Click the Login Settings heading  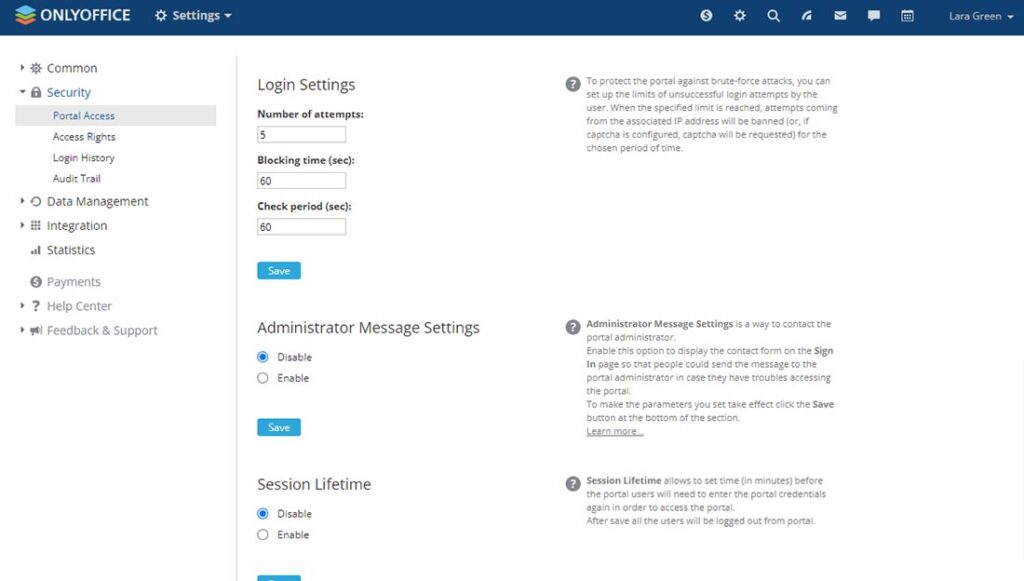coord(306,84)
